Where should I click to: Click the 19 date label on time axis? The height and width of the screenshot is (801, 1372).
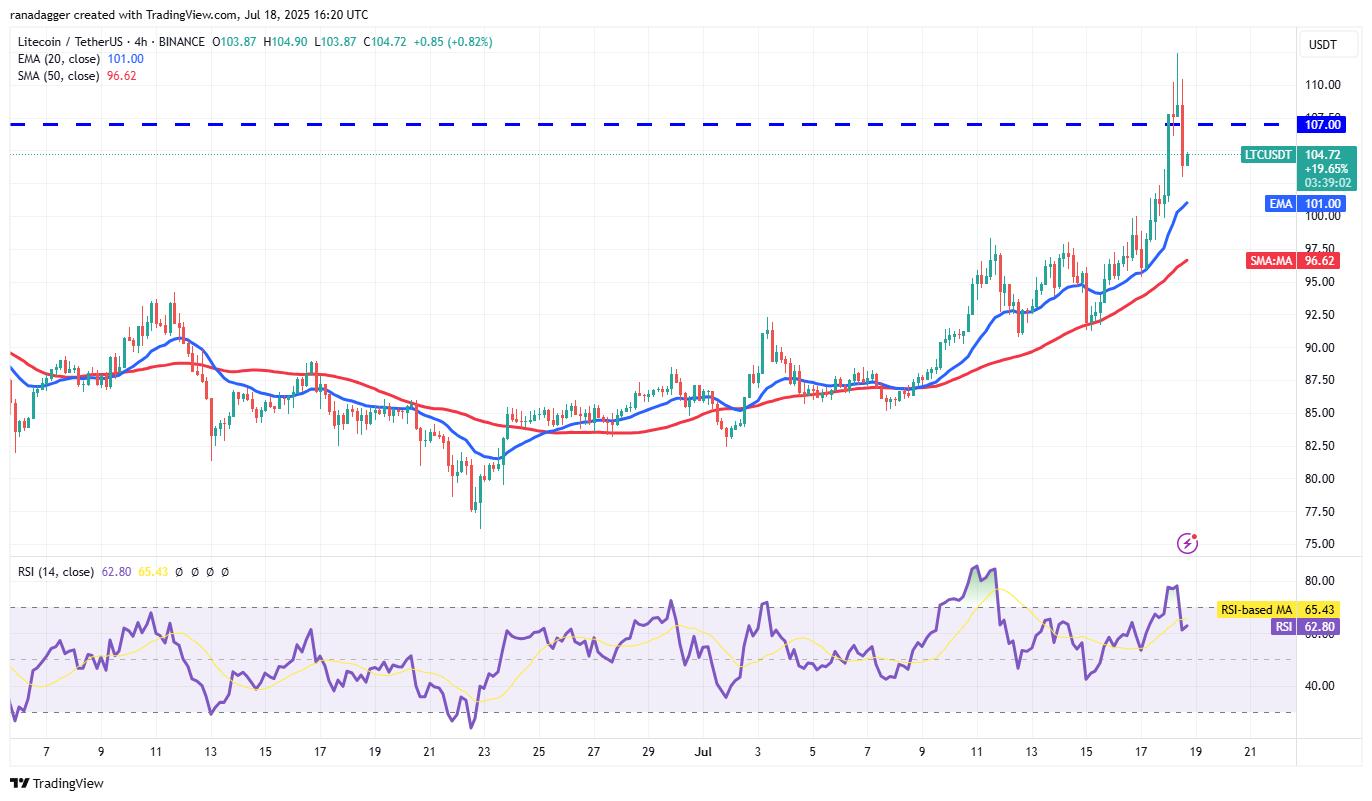point(1195,750)
